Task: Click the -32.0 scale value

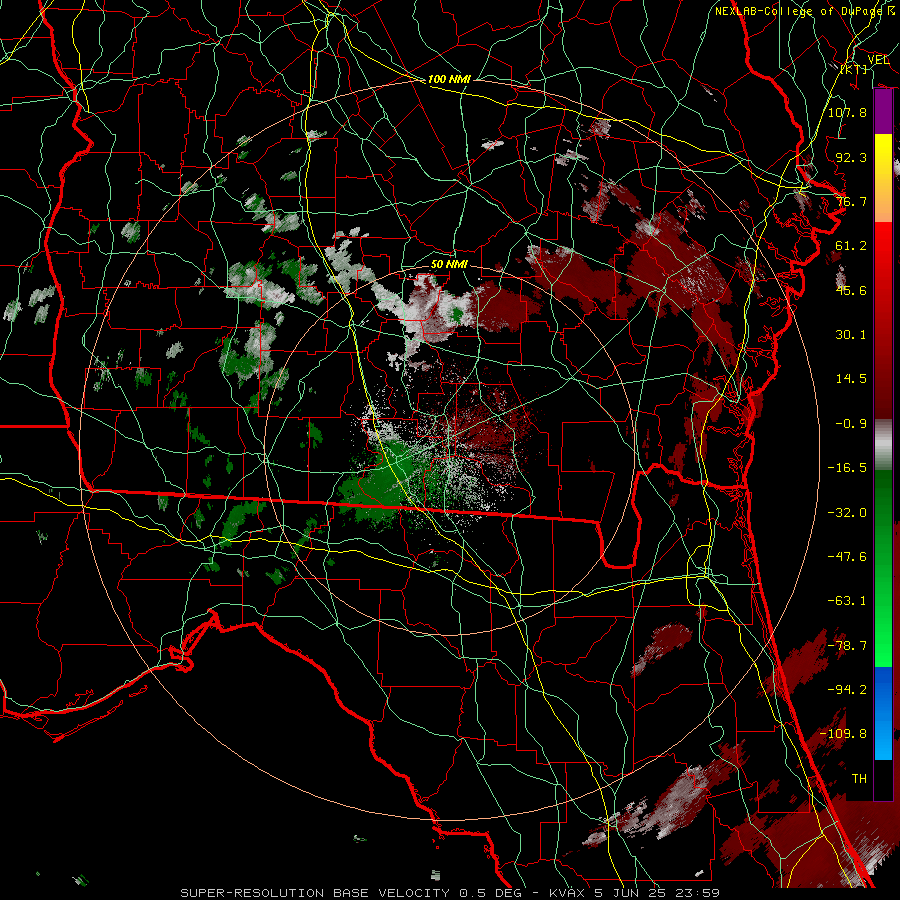Action: click(847, 513)
